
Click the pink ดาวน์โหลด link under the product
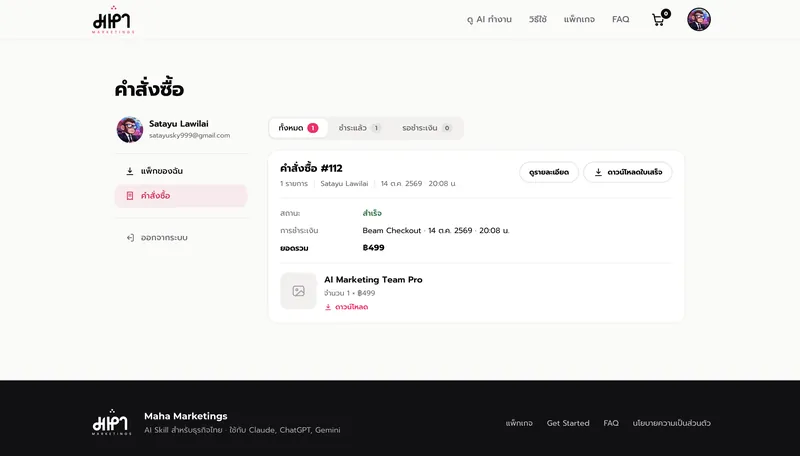[346, 307]
